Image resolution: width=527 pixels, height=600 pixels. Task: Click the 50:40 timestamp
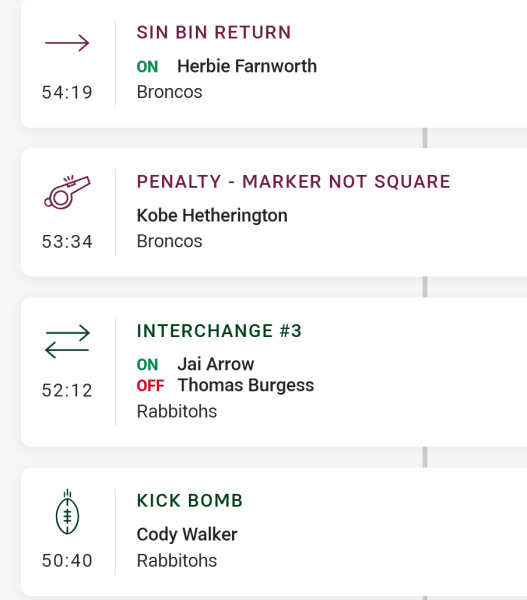(67, 561)
